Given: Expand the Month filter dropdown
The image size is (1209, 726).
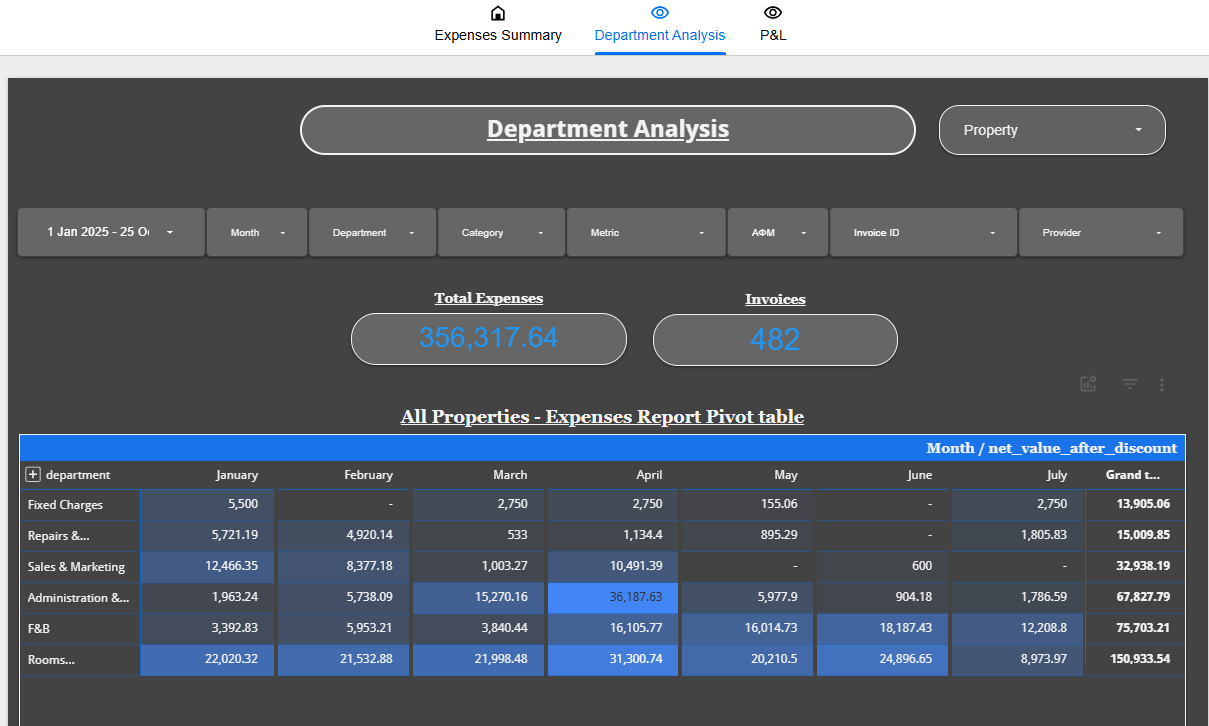Looking at the screenshot, I should click(257, 232).
